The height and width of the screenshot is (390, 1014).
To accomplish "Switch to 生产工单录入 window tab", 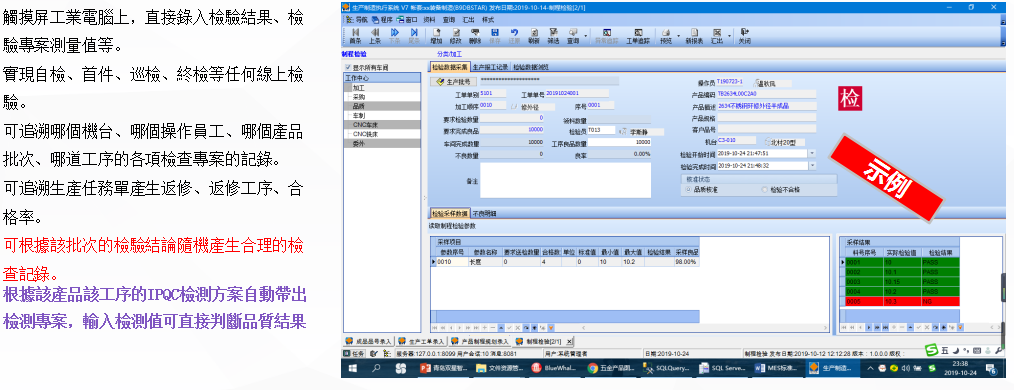I will point(422,341).
